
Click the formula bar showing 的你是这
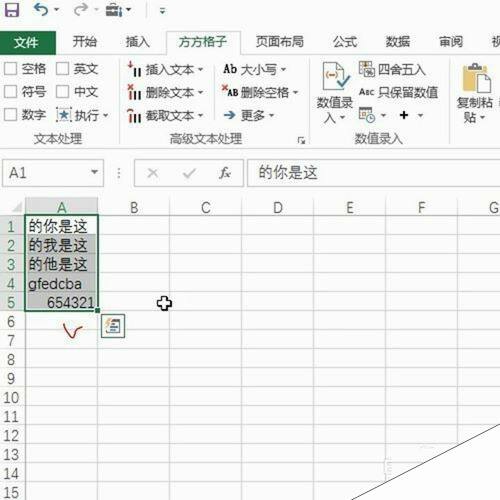373,173
